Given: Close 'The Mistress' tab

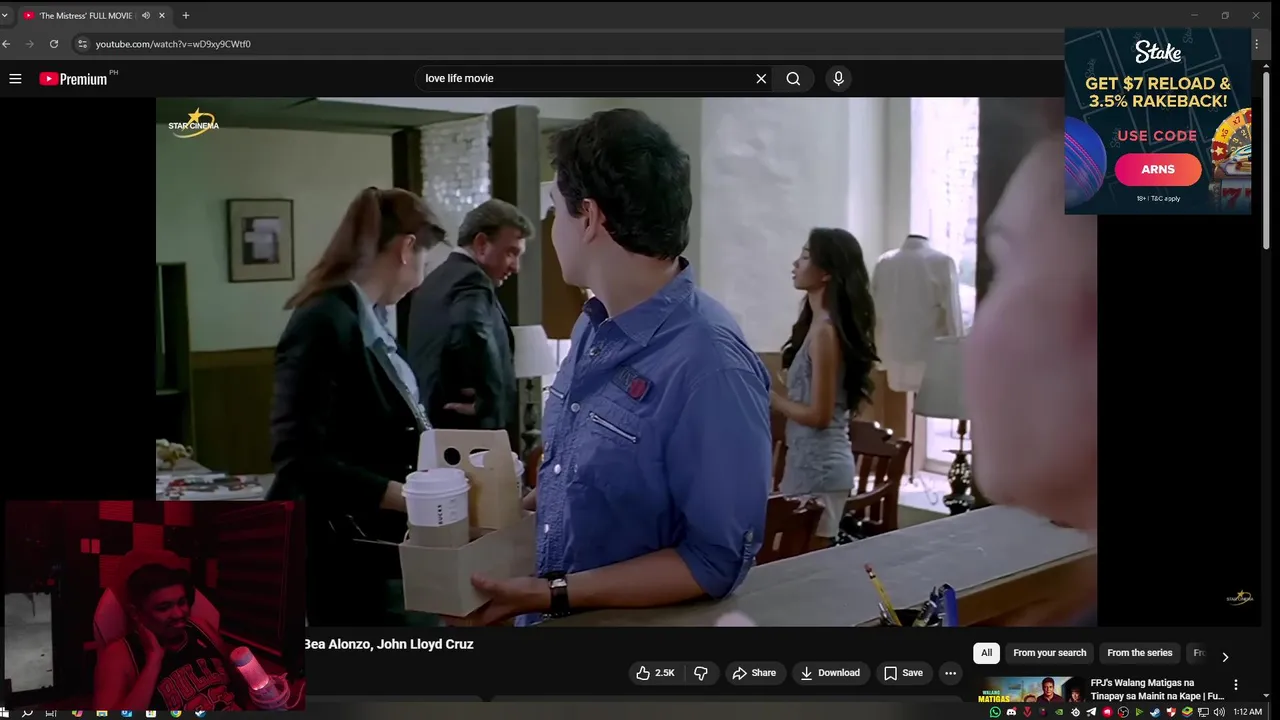Looking at the screenshot, I should click(x=162, y=15).
